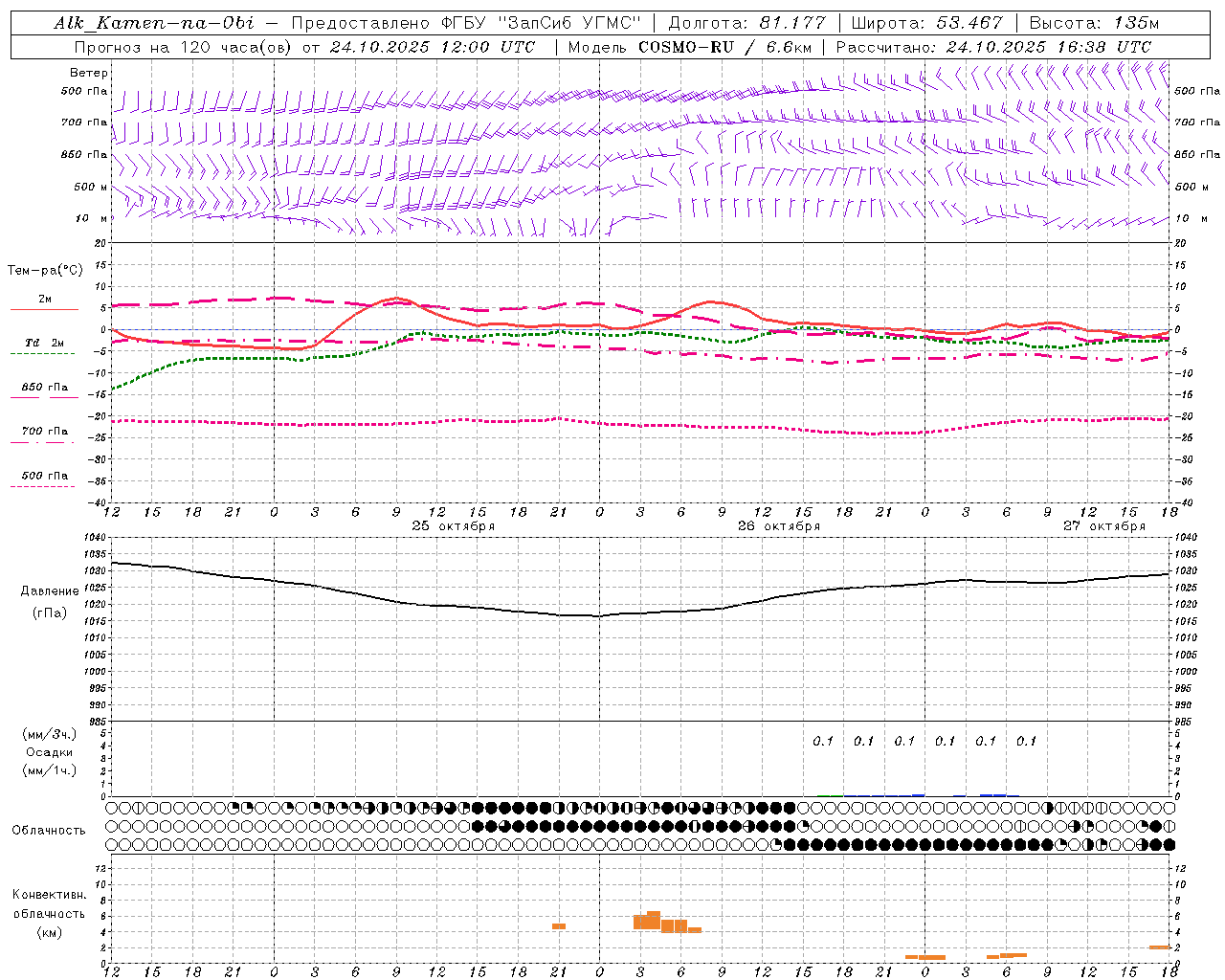The image size is (1225, 980).
Task: Select the Облачность cloud cover label
Action: 50,831
